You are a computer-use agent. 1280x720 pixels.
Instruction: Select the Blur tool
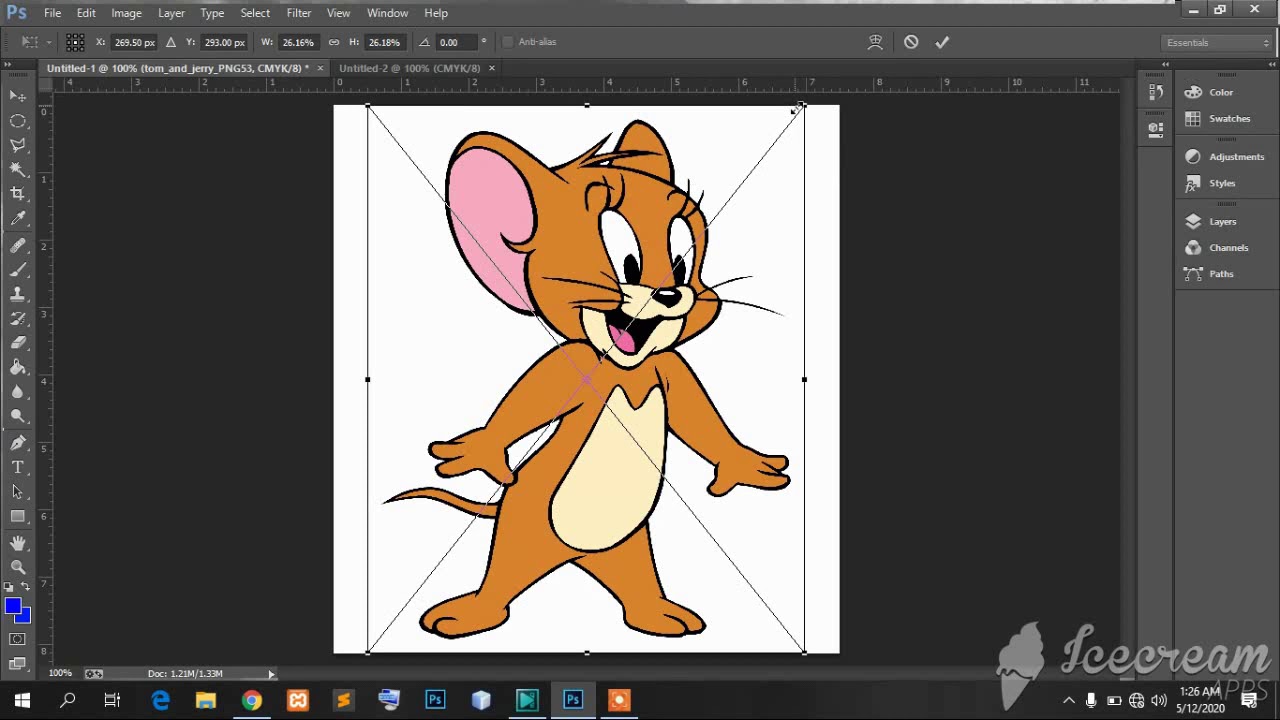point(18,392)
